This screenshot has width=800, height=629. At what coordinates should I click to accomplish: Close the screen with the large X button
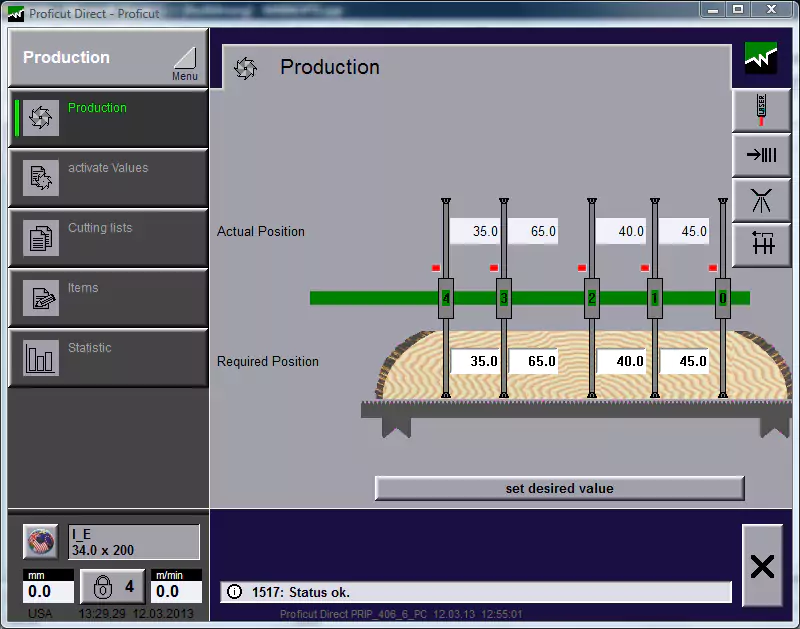tap(762, 566)
